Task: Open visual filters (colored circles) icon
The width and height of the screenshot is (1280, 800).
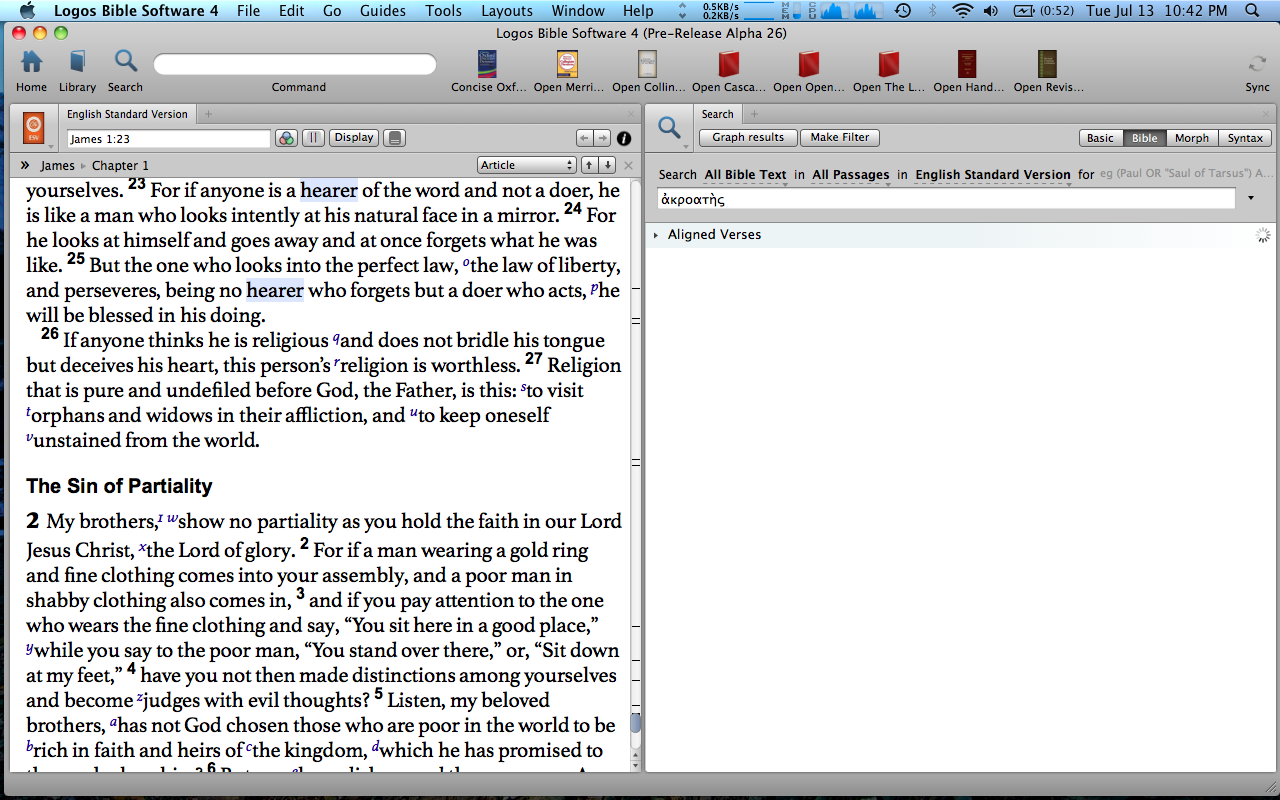Action: tap(286, 138)
